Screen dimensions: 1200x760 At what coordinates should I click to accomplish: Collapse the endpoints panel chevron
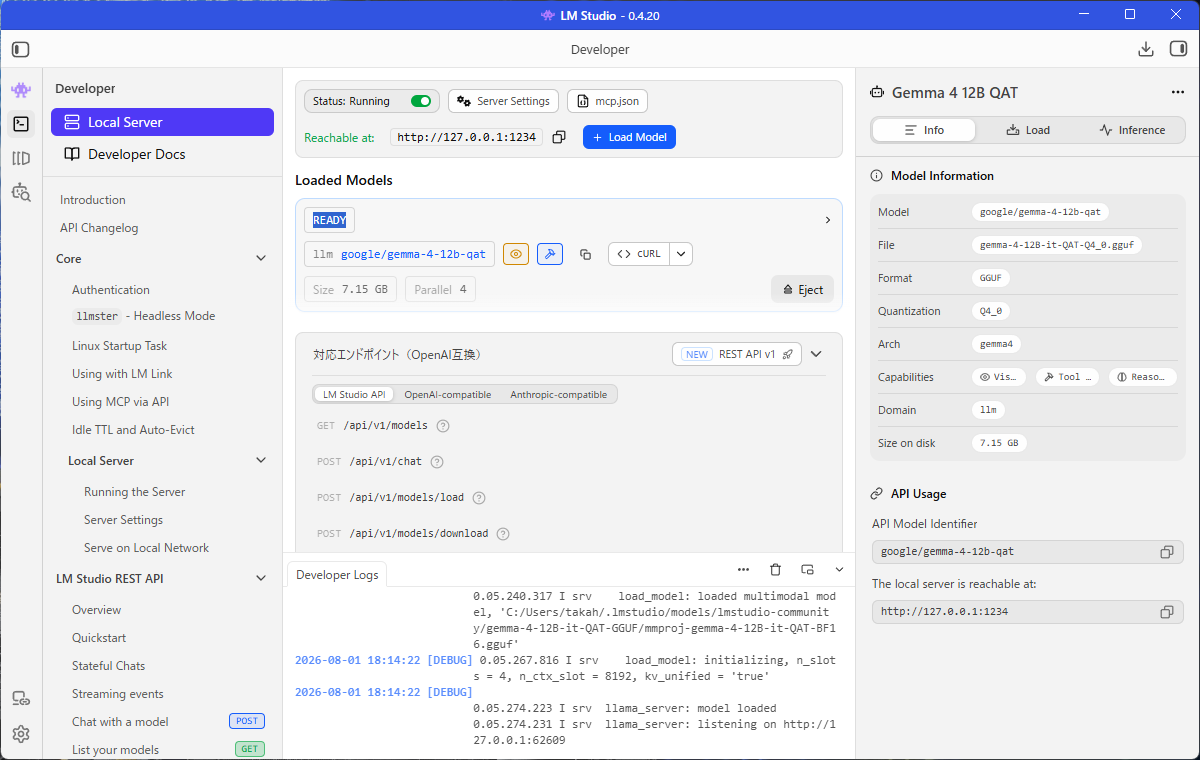(816, 354)
